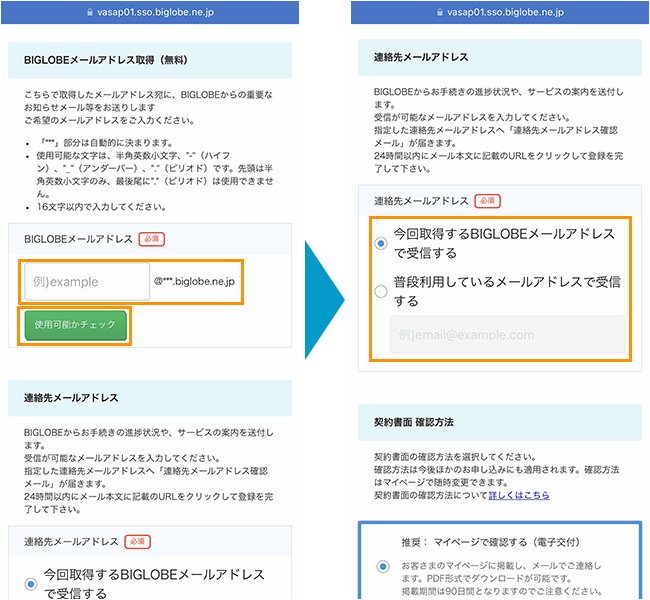Viewport: 650px width, 600px height.
Task: Click lock icon in right address bar
Action: point(439,12)
